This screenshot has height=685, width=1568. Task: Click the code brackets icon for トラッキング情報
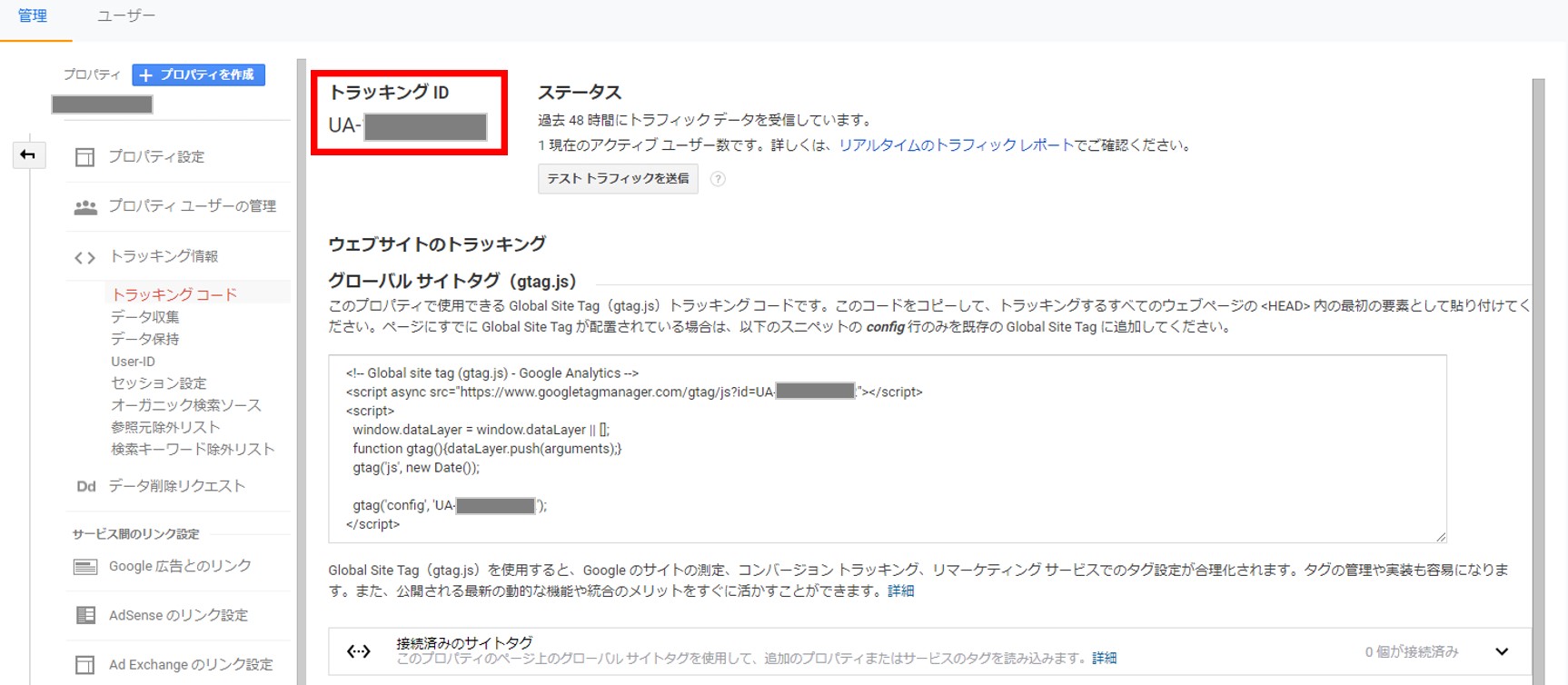coord(84,258)
